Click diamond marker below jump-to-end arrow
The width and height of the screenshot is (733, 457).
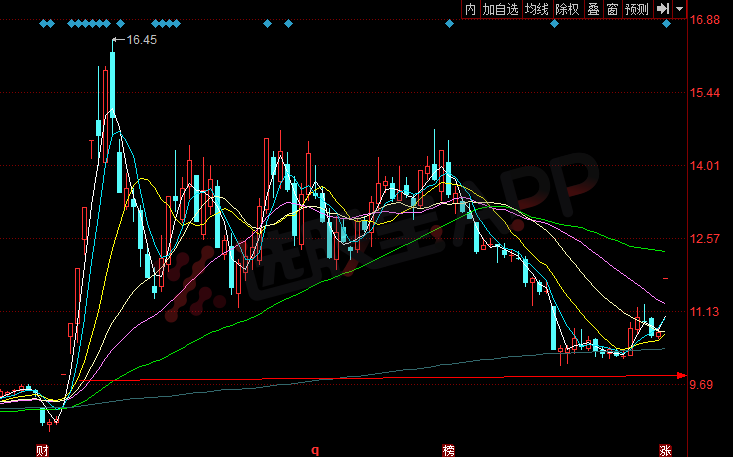tap(667, 23)
